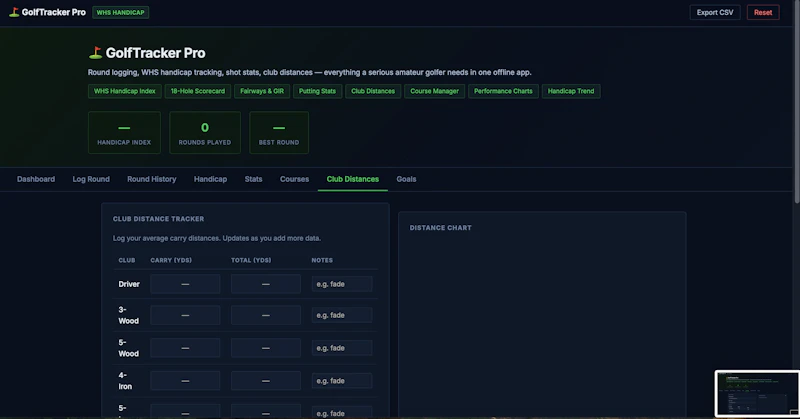The image size is (800, 419).
Task: Open the Round History tab
Action: pos(152,179)
